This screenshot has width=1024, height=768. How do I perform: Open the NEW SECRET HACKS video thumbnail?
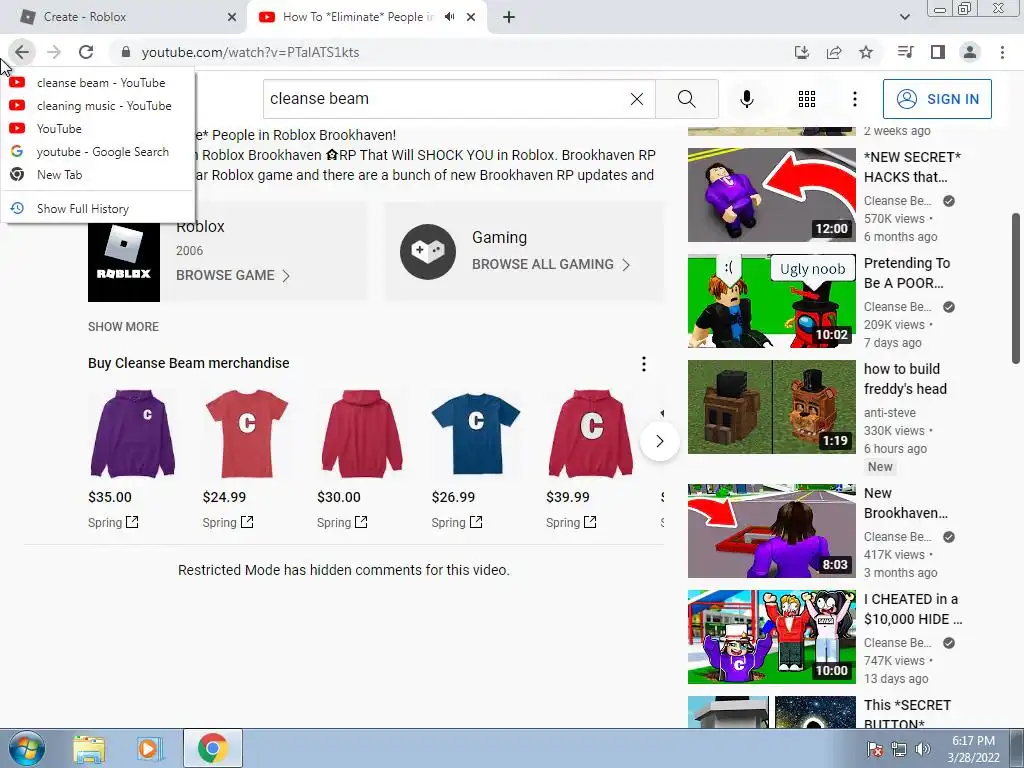coord(771,195)
